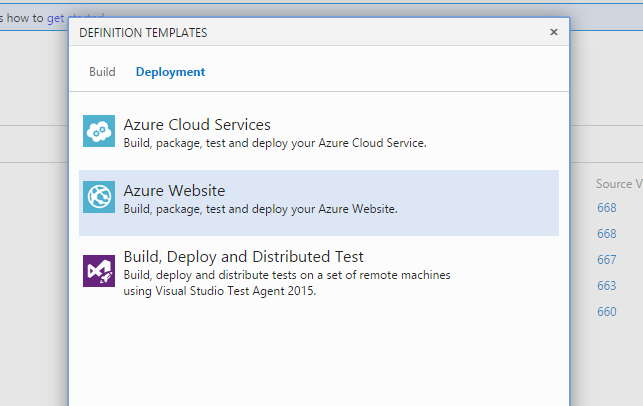Screen dimensions: 643x406
Task: Click the DEFINITION TEMPLATES dialog title
Action: point(143,33)
